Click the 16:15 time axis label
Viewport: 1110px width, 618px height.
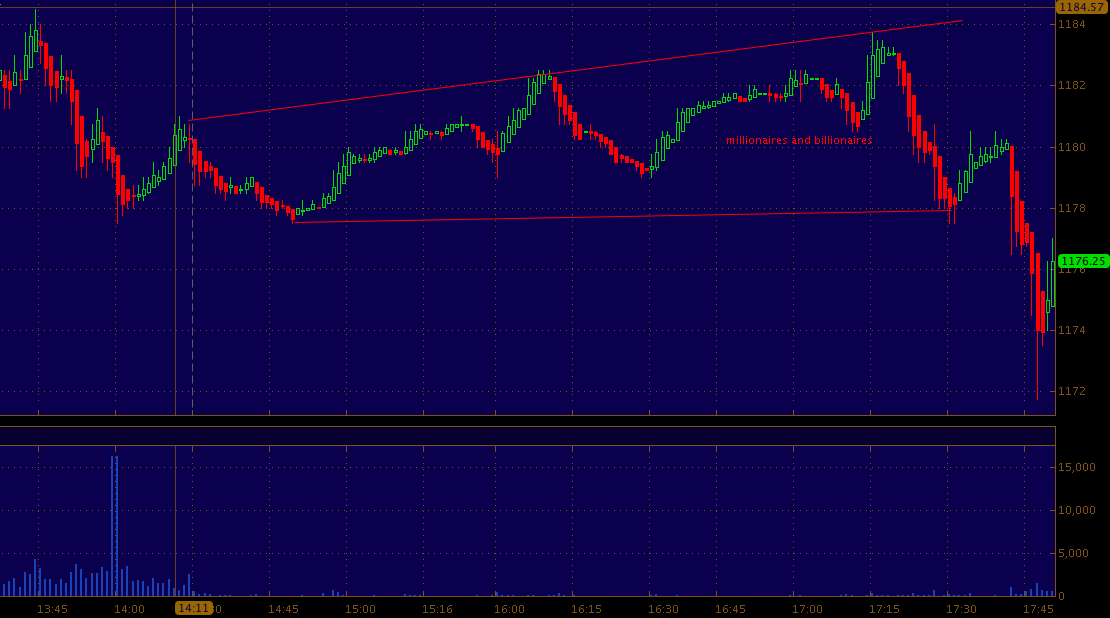click(586, 610)
